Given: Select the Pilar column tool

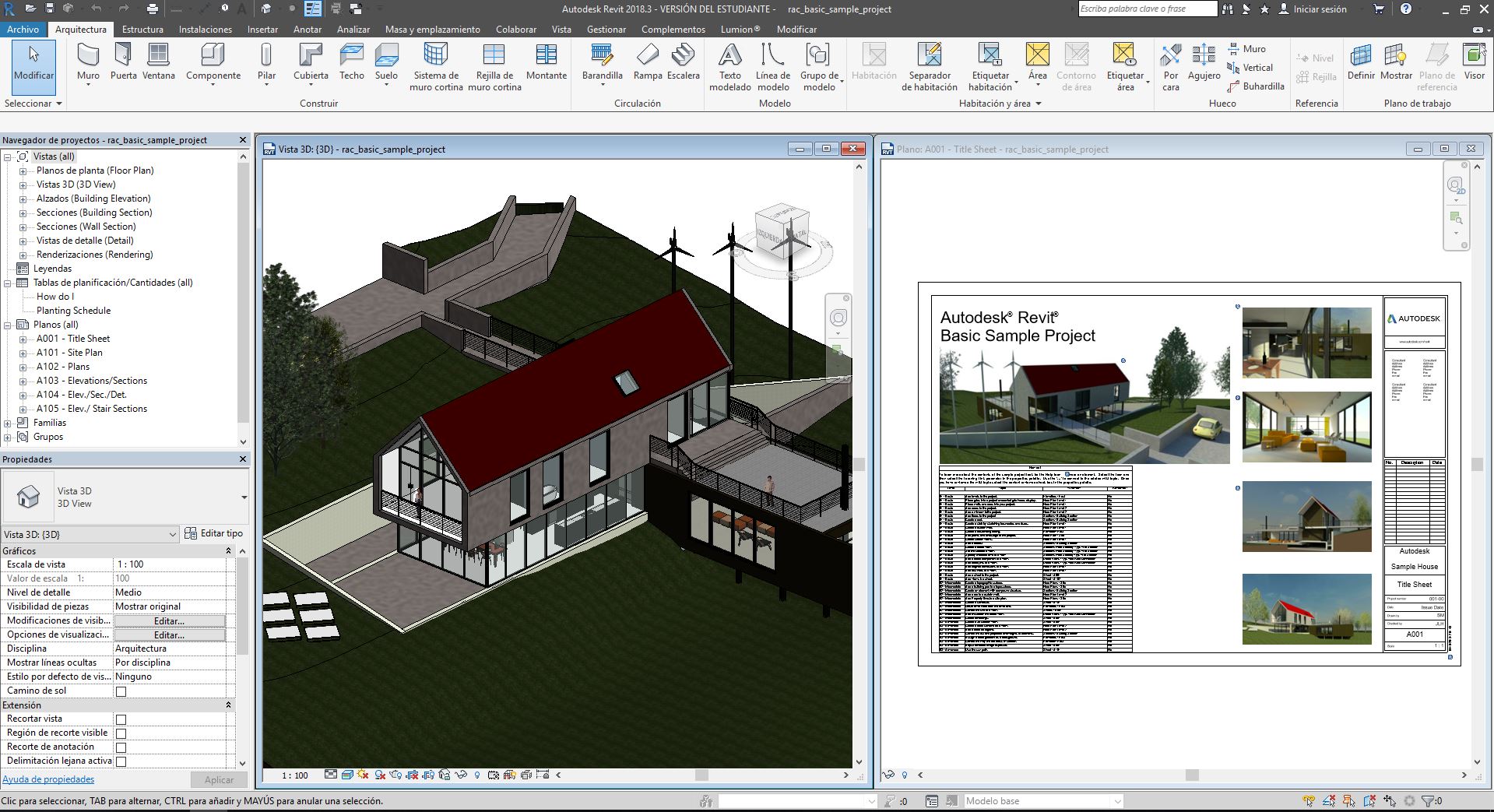Looking at the screenshot, I should coord(266,62).
